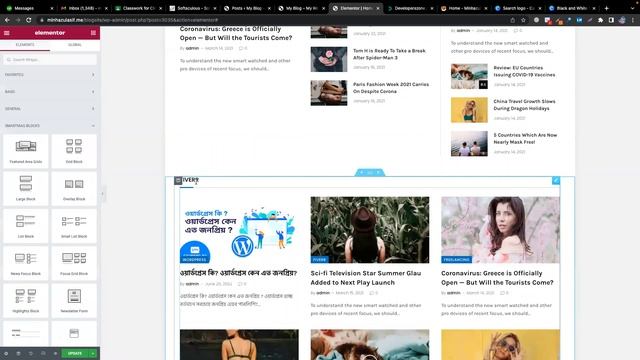
Task: Select the Large Block widget
Action: pyautogui.click(x=26, y=189)
